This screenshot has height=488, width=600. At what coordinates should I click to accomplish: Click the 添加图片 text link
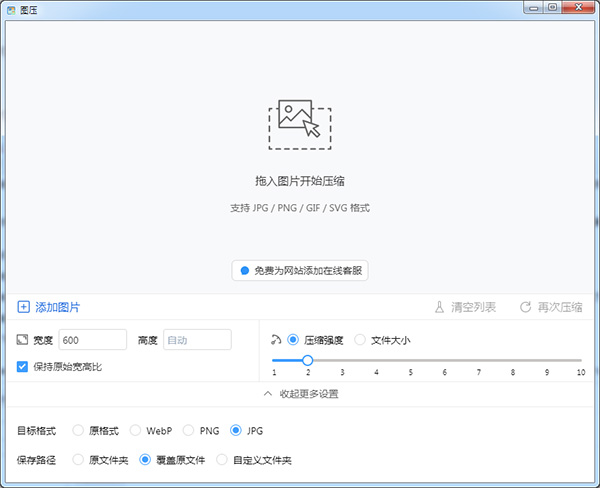point(58,307)
